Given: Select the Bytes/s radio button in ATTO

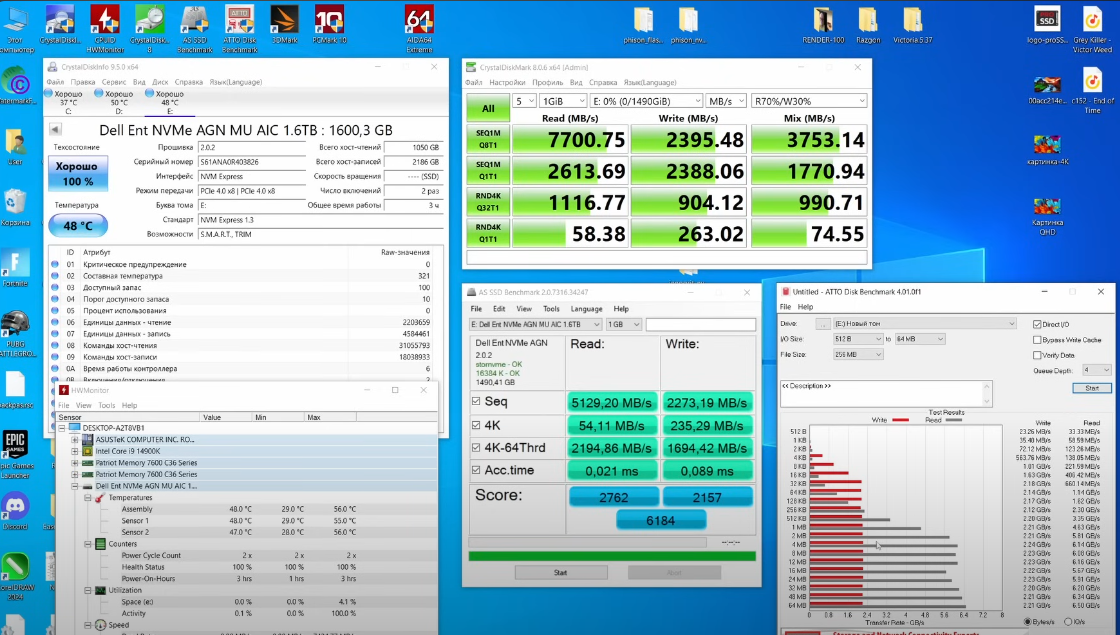Looking at the screenshot, I should click(1028, 622).
